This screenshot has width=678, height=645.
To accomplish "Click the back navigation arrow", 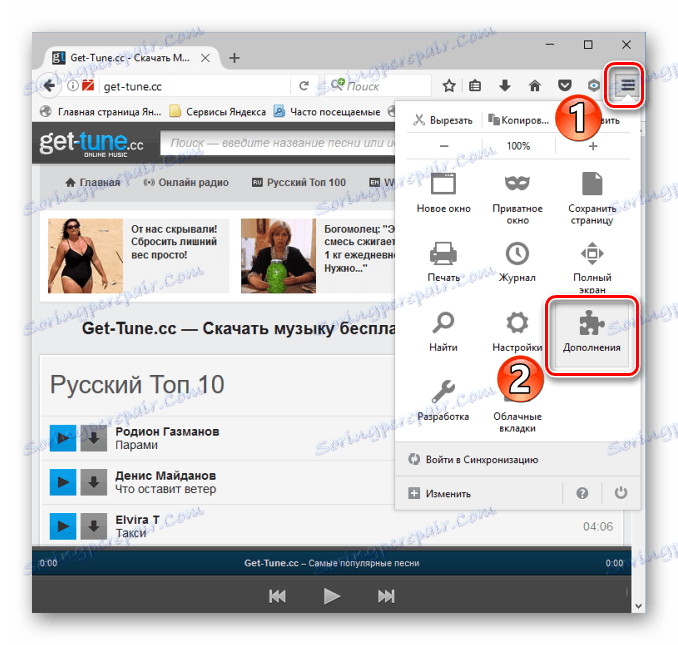I will point(49,86).
